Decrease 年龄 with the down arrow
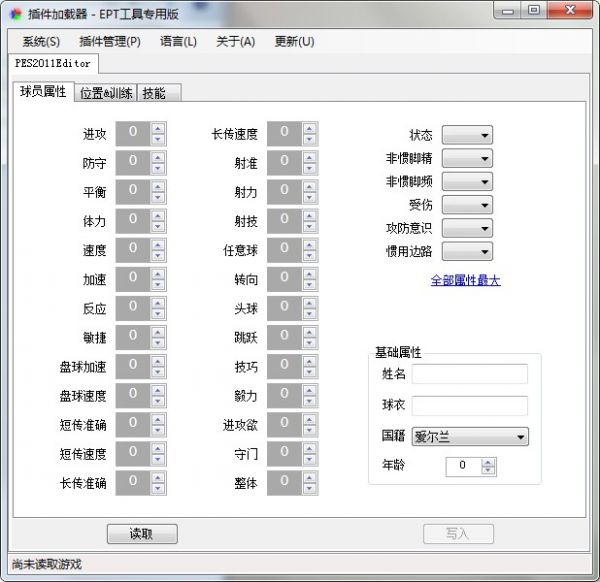 pos(488,471)
